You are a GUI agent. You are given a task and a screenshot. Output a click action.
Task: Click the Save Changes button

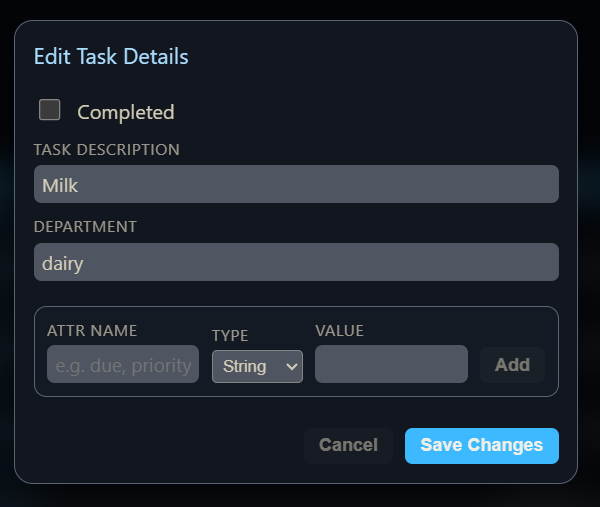pyautogui.click(x=481, y=445)
